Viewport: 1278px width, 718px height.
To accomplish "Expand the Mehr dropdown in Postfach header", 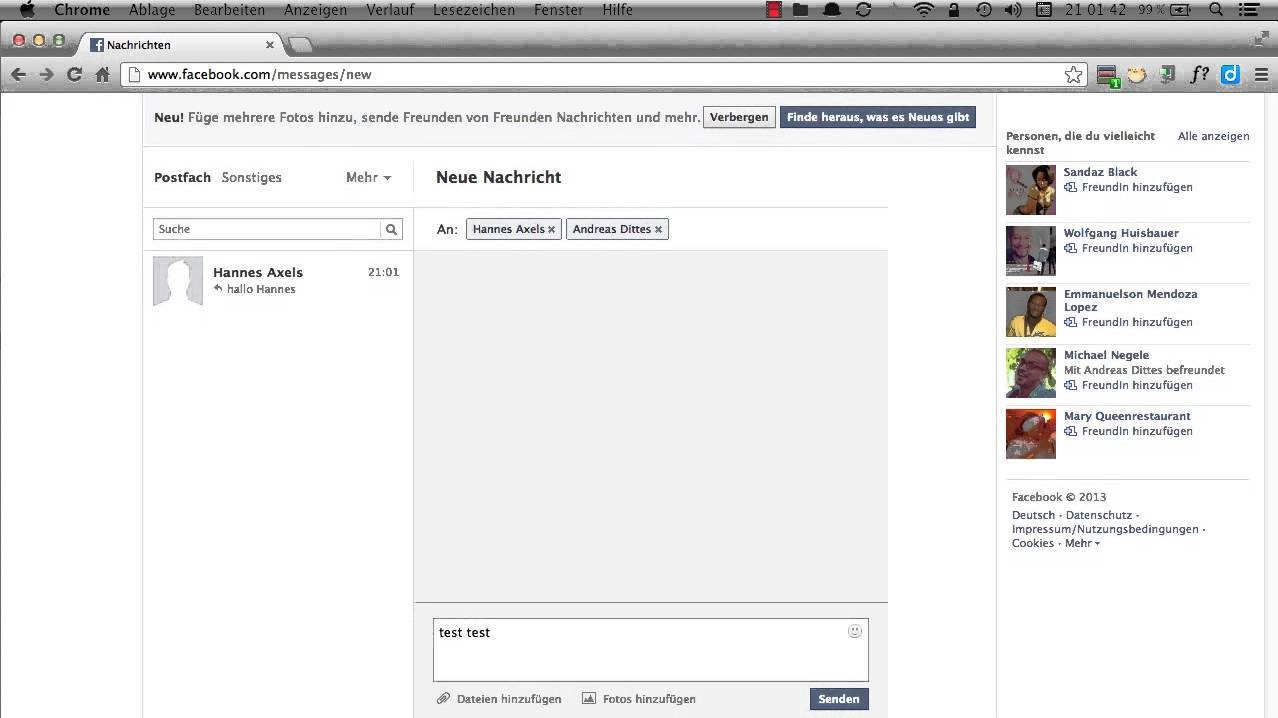I will point(368,177).
